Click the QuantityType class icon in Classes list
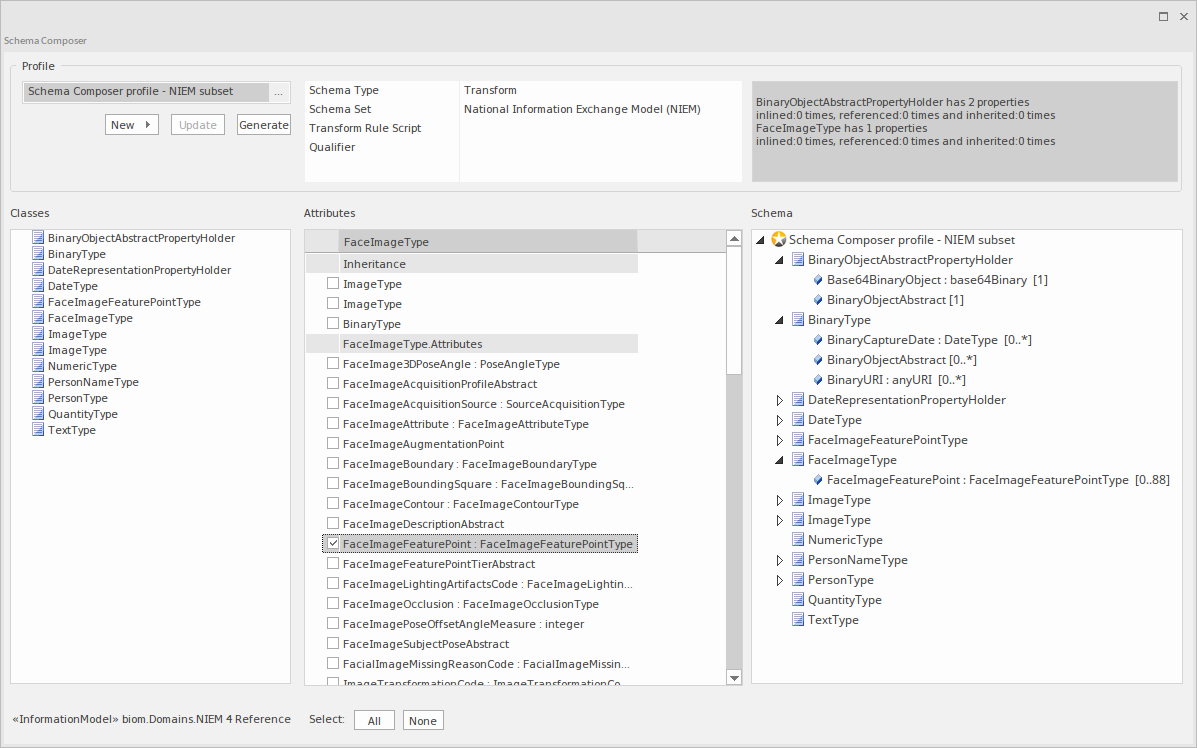1197x748 pixels. (x=38, y=414)
